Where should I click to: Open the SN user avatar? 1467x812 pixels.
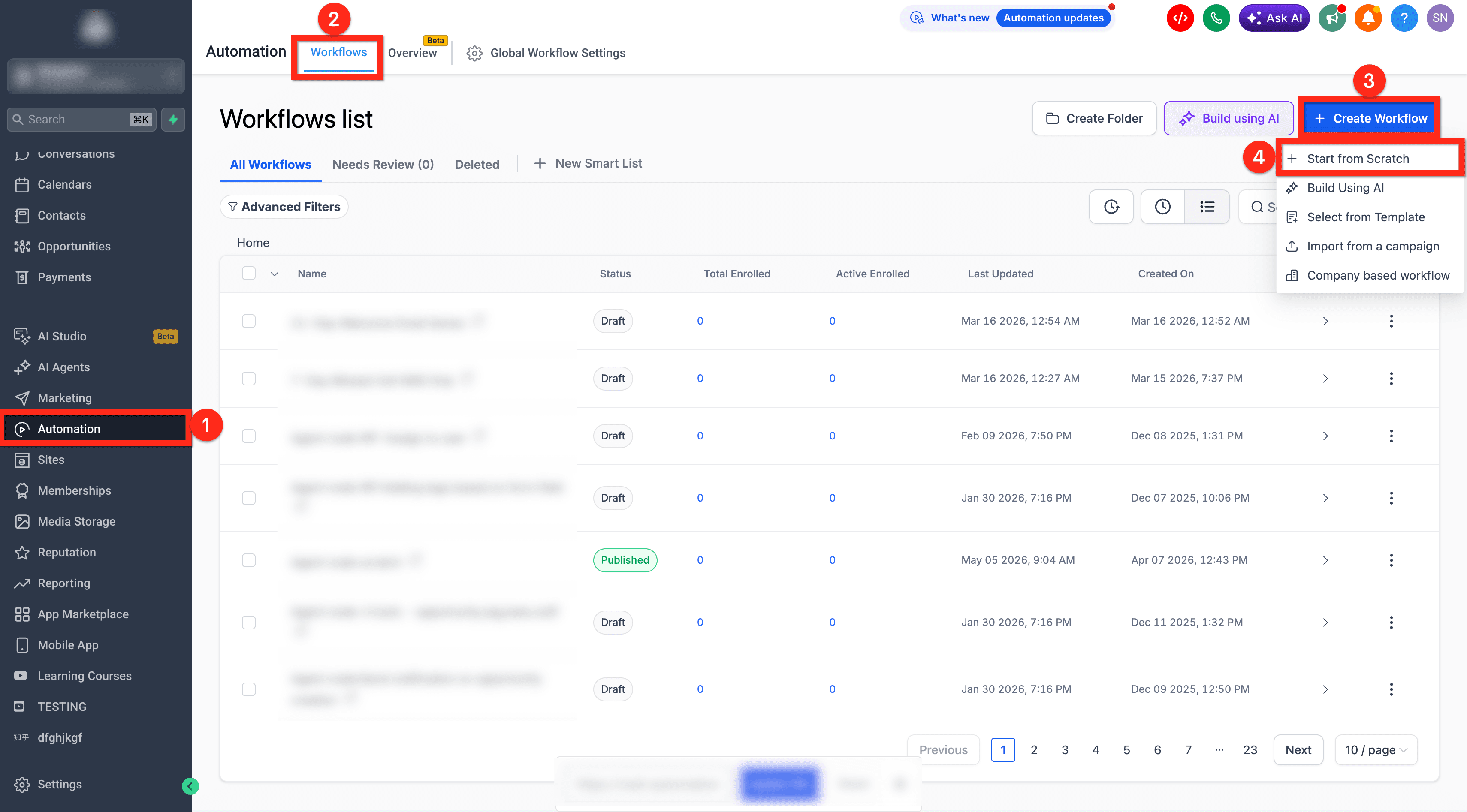tap(1440, 18)
